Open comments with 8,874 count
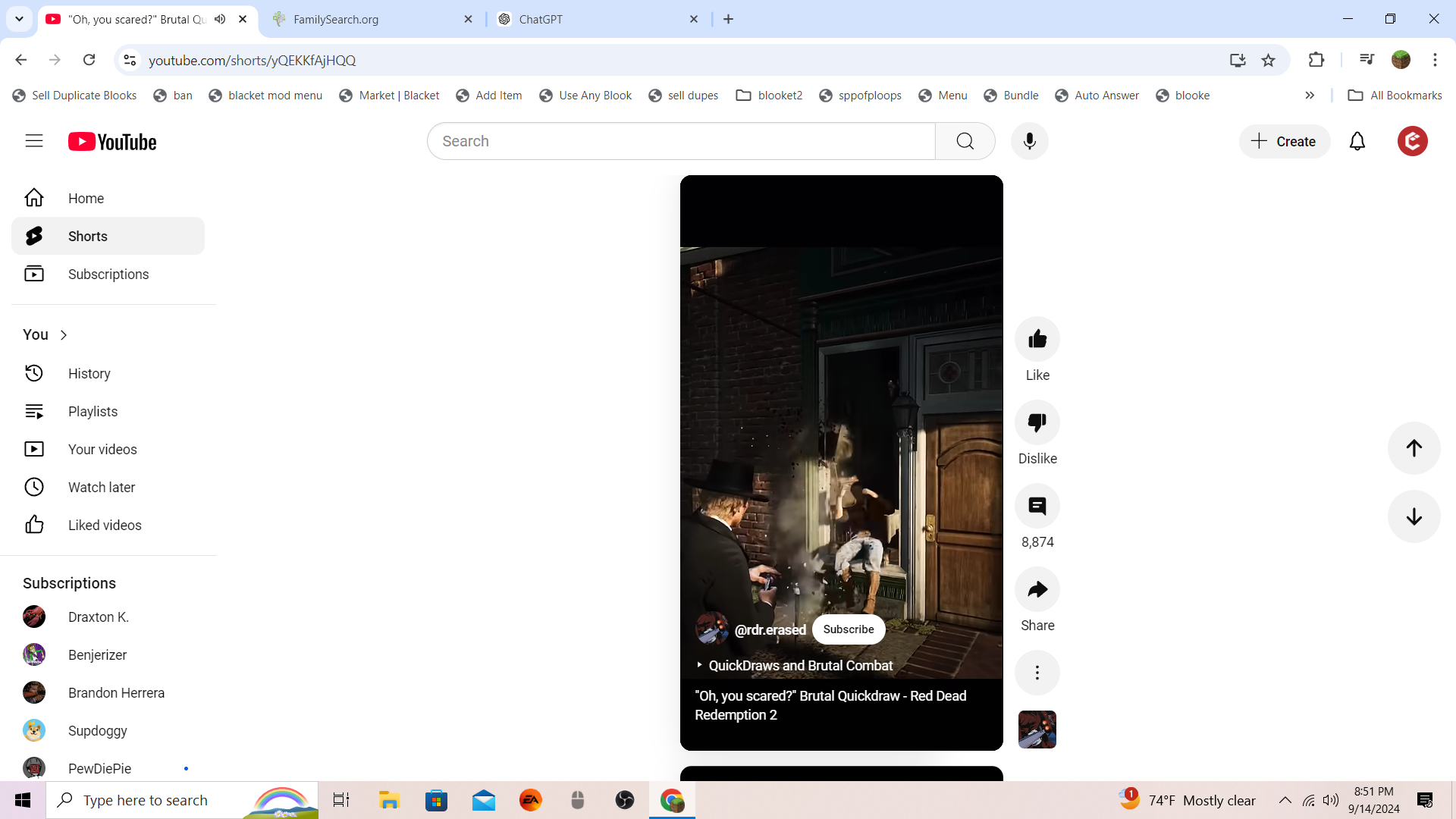This screenshot has width=1456, height=819. (x=1037, y=506)
